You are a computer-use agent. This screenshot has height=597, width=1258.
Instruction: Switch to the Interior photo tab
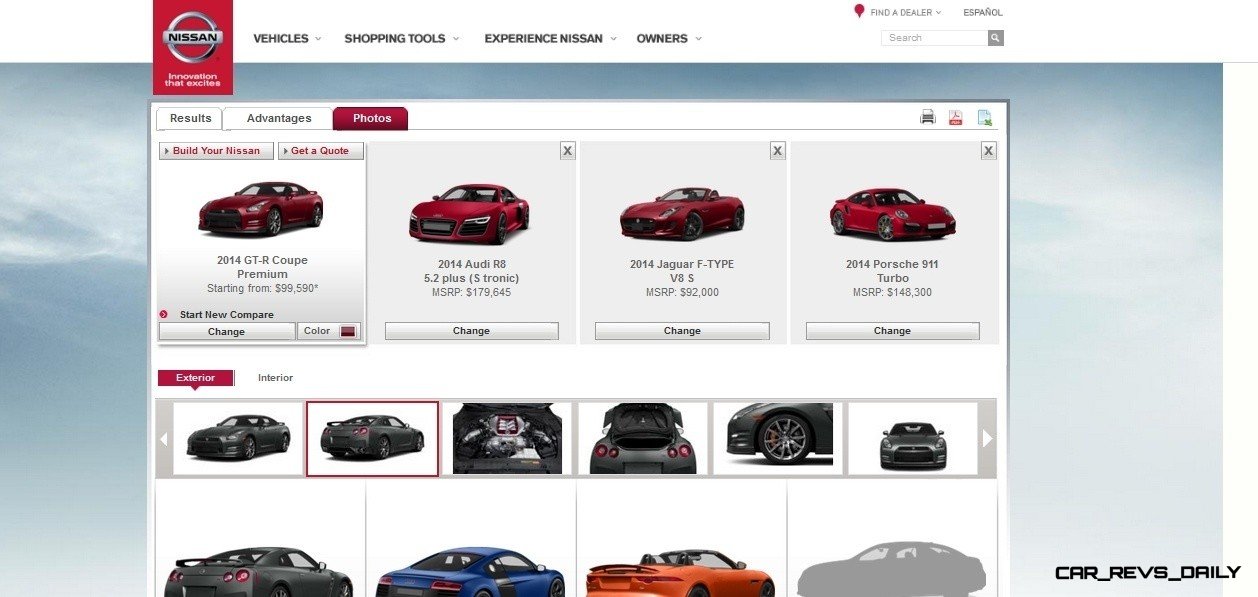[x=275, y=378]
